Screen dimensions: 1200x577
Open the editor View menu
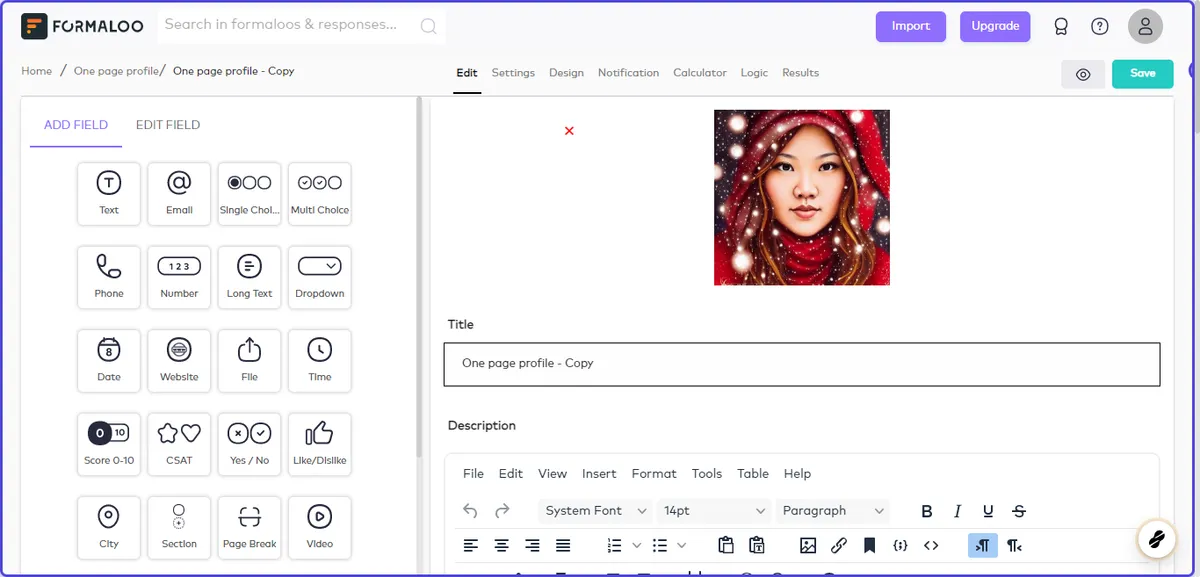pyautogui.click(x=552, y=474)
